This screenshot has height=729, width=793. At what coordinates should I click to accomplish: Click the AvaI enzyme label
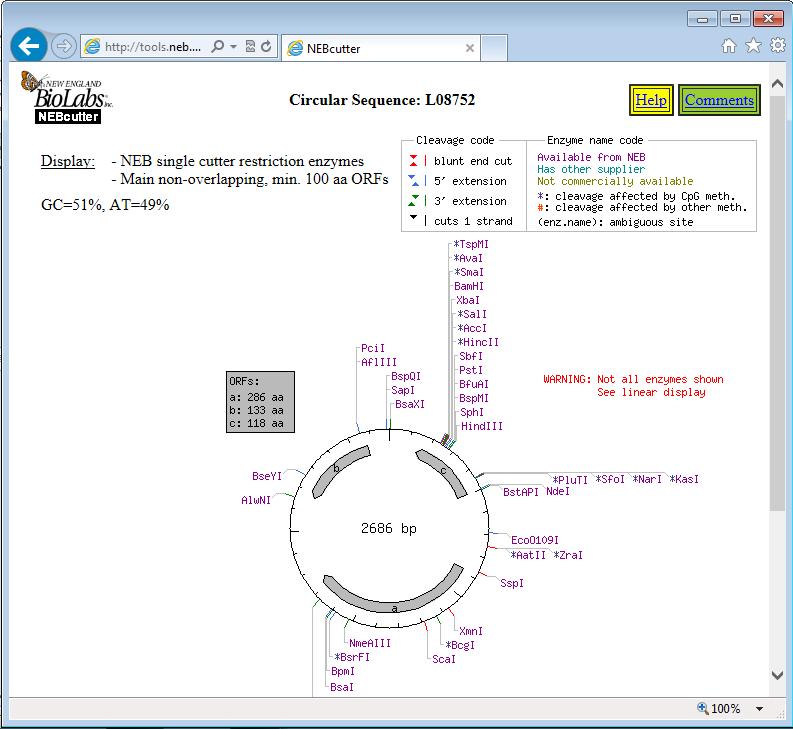[468, 259]
